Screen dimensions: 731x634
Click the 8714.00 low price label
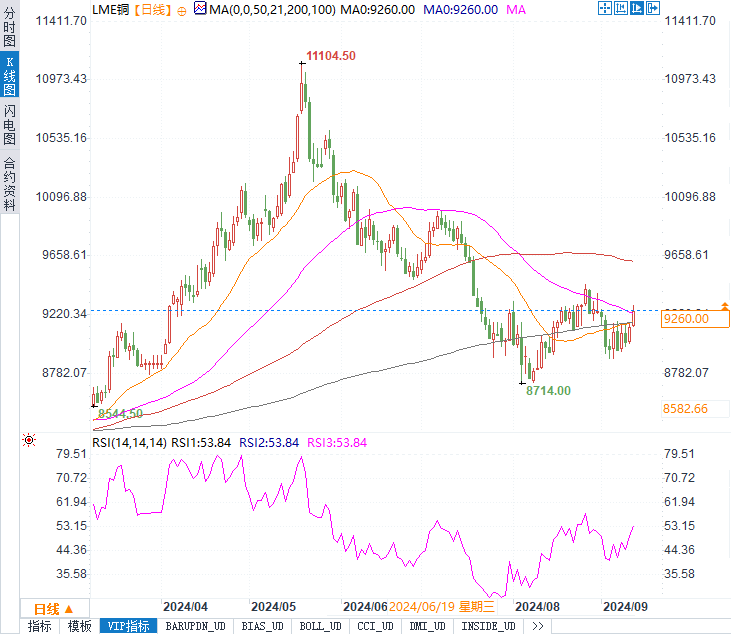point(548,391)
